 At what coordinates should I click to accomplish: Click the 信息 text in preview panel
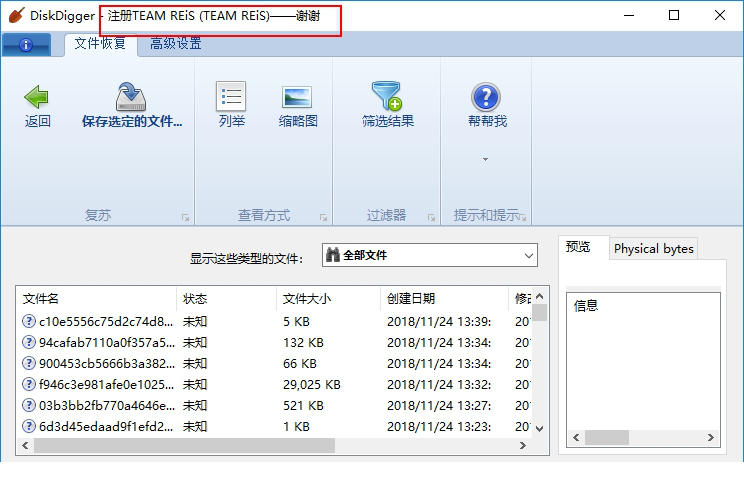click(x=586, y=305)
